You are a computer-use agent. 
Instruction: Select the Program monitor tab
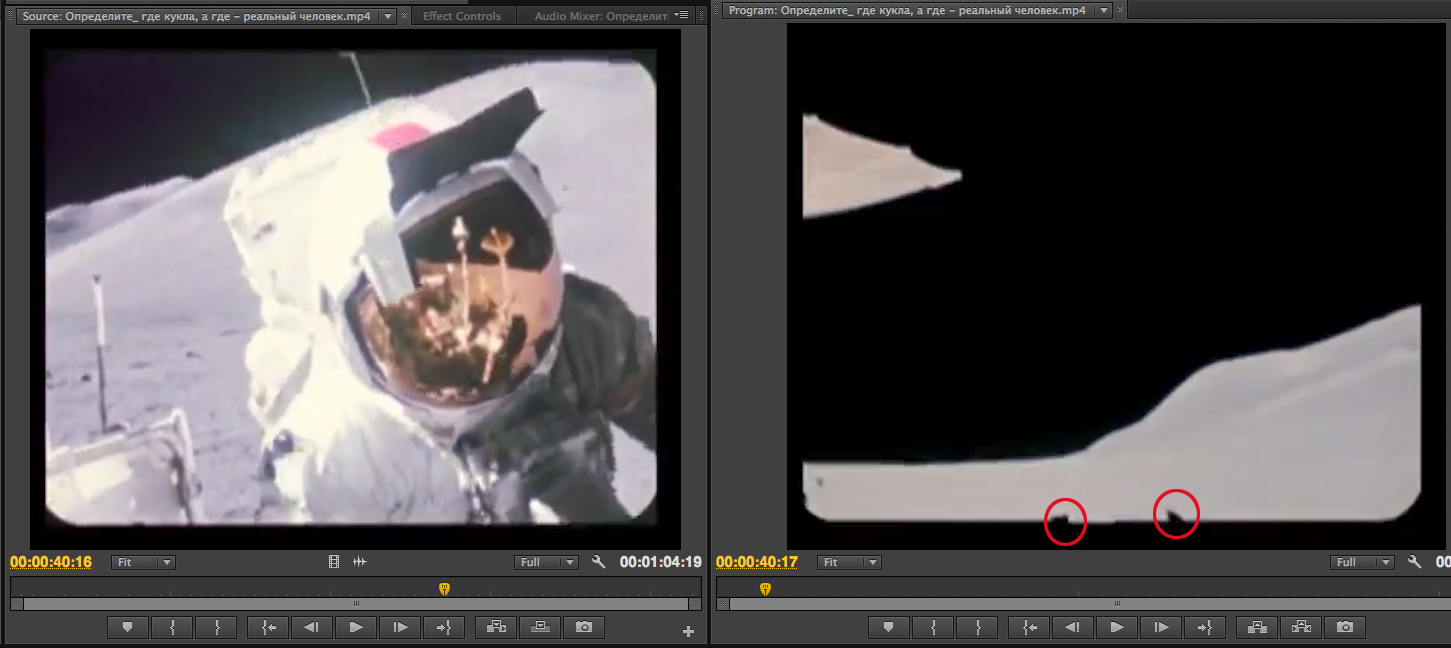[x=906, y=10]
